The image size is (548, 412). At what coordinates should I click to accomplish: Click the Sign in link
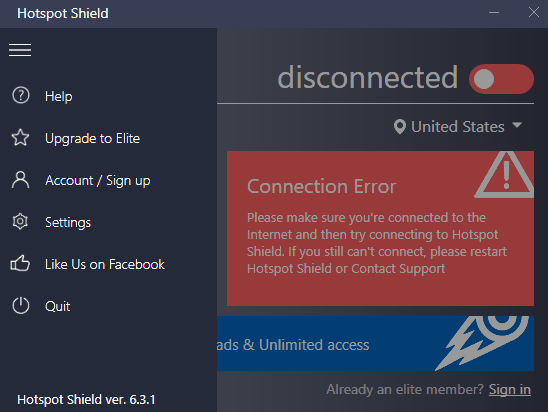pyautogui.click(x=510, y=389)
